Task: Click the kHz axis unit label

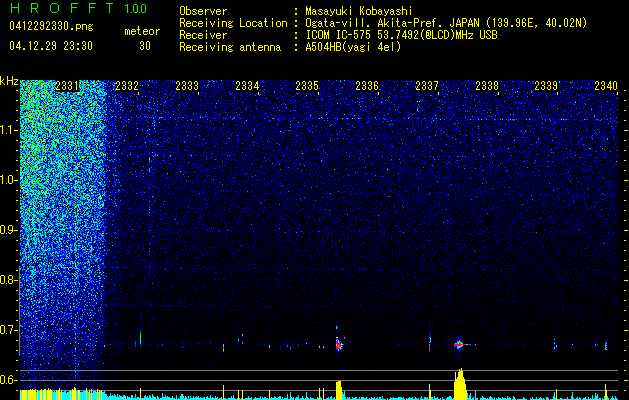Action: (x=9, y=81)
